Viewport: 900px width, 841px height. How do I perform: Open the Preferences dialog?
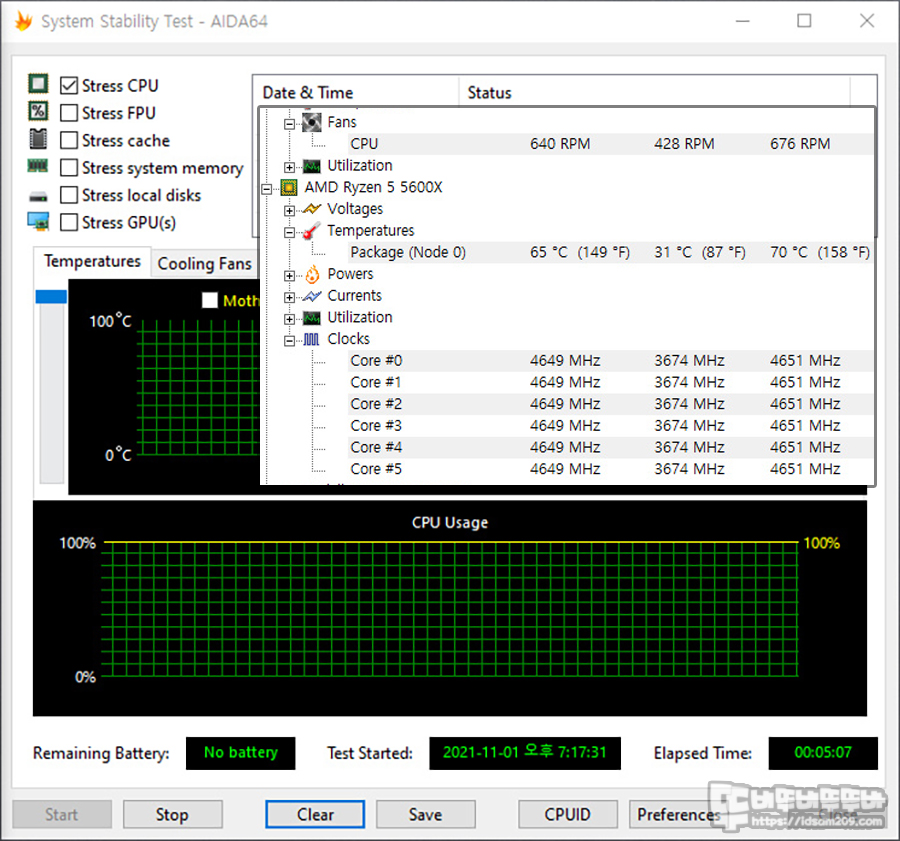(678, 814)
